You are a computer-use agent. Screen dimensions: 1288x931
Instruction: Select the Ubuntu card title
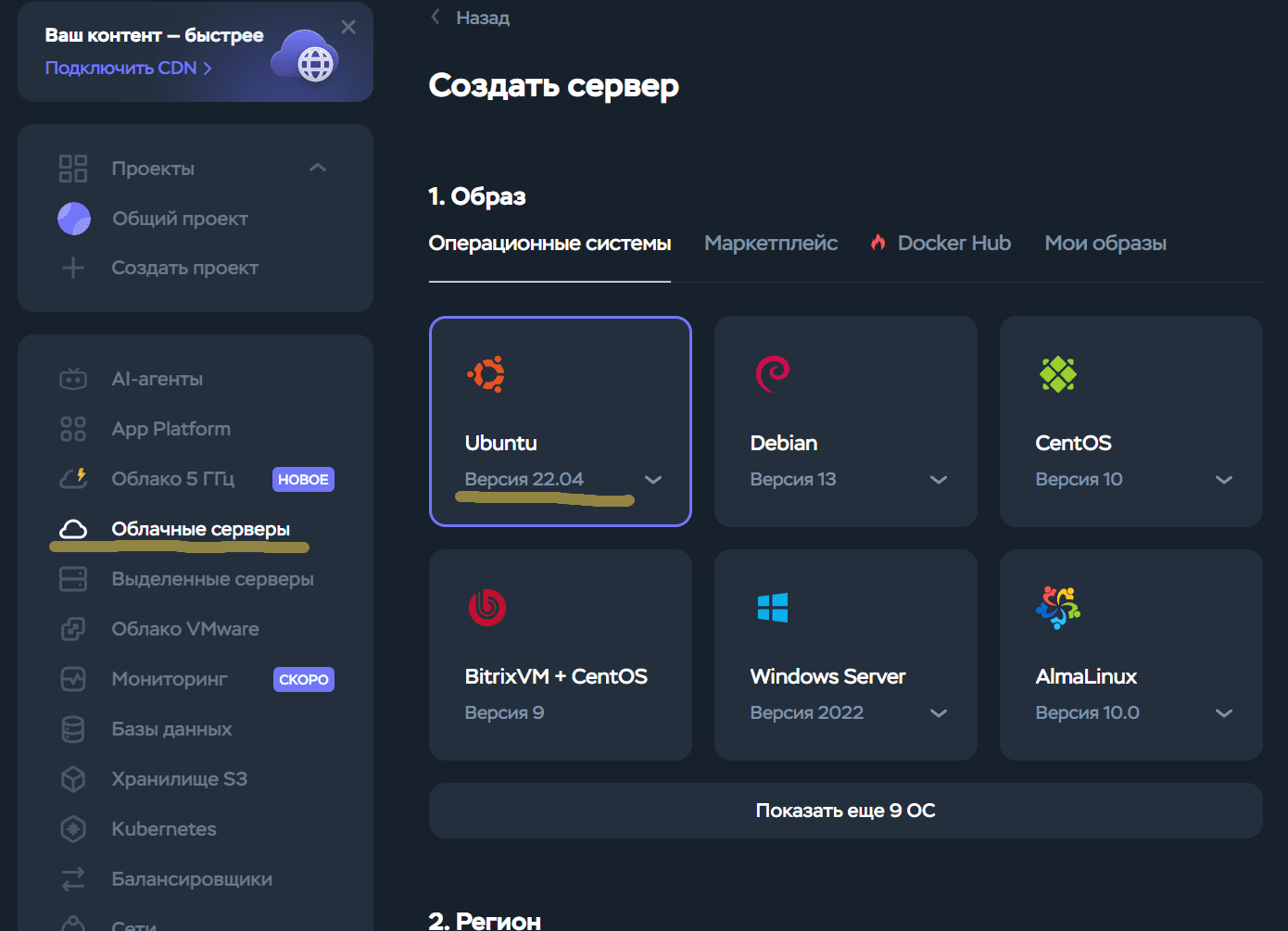(500, 443)
